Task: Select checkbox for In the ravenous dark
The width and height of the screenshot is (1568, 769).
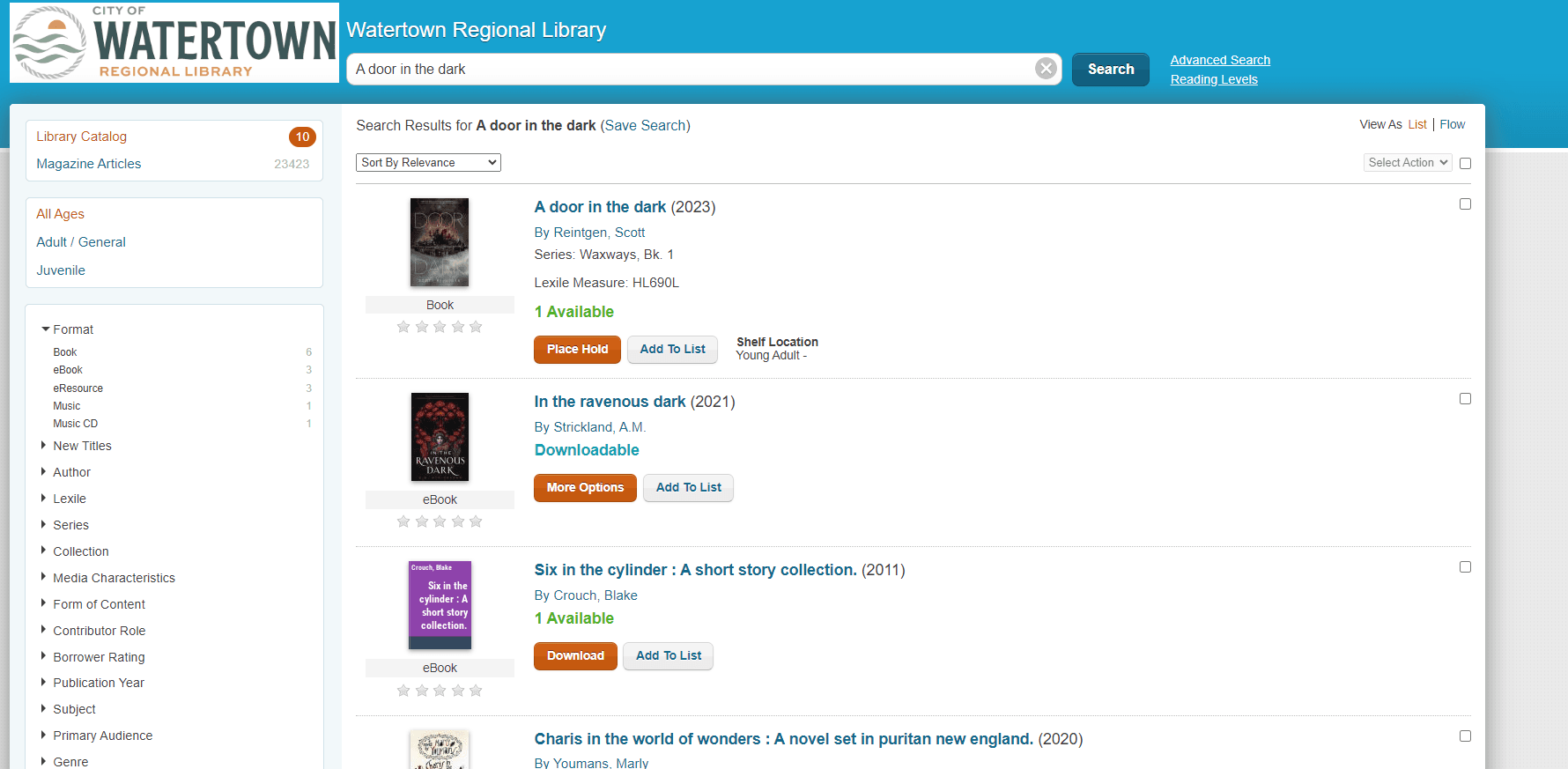Action: point(1465,398)
